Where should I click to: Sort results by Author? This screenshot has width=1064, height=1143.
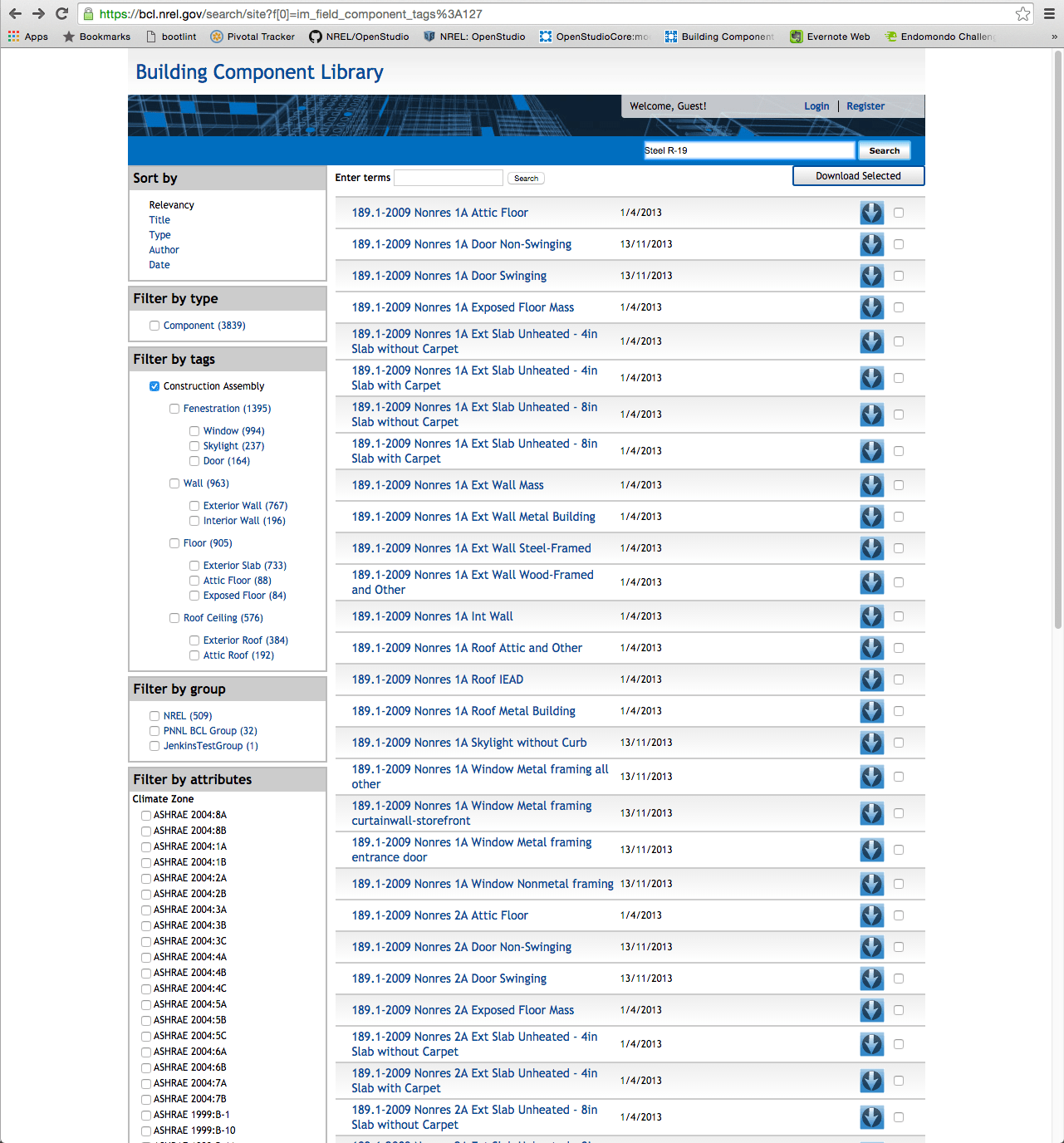coord(164,249)
